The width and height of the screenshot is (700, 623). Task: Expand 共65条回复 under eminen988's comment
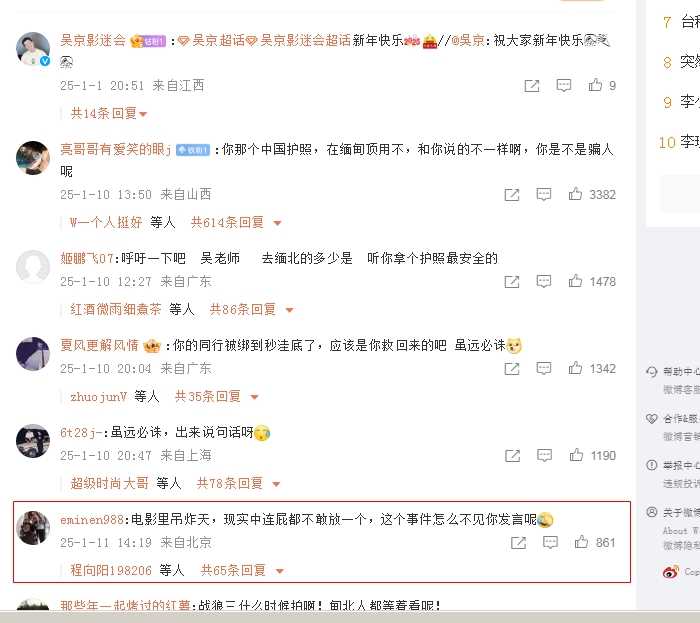click(x=242, y=570)
